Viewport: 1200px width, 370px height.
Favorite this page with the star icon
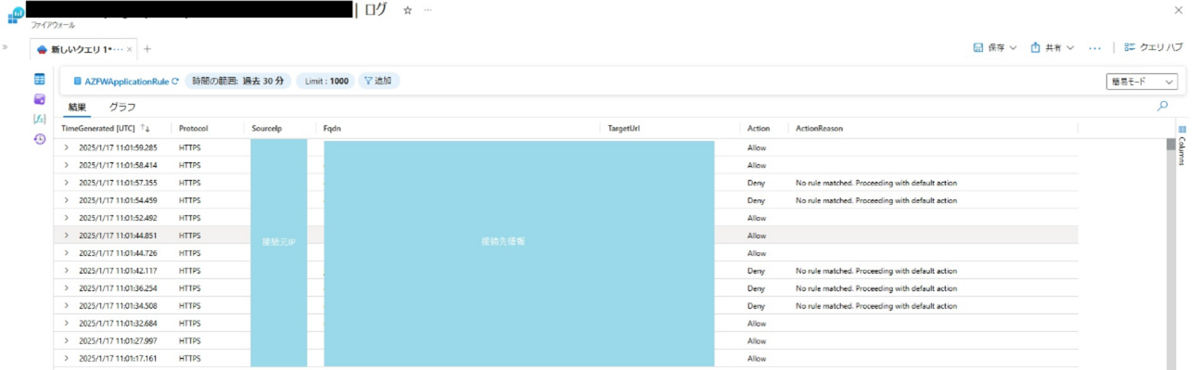407,9
